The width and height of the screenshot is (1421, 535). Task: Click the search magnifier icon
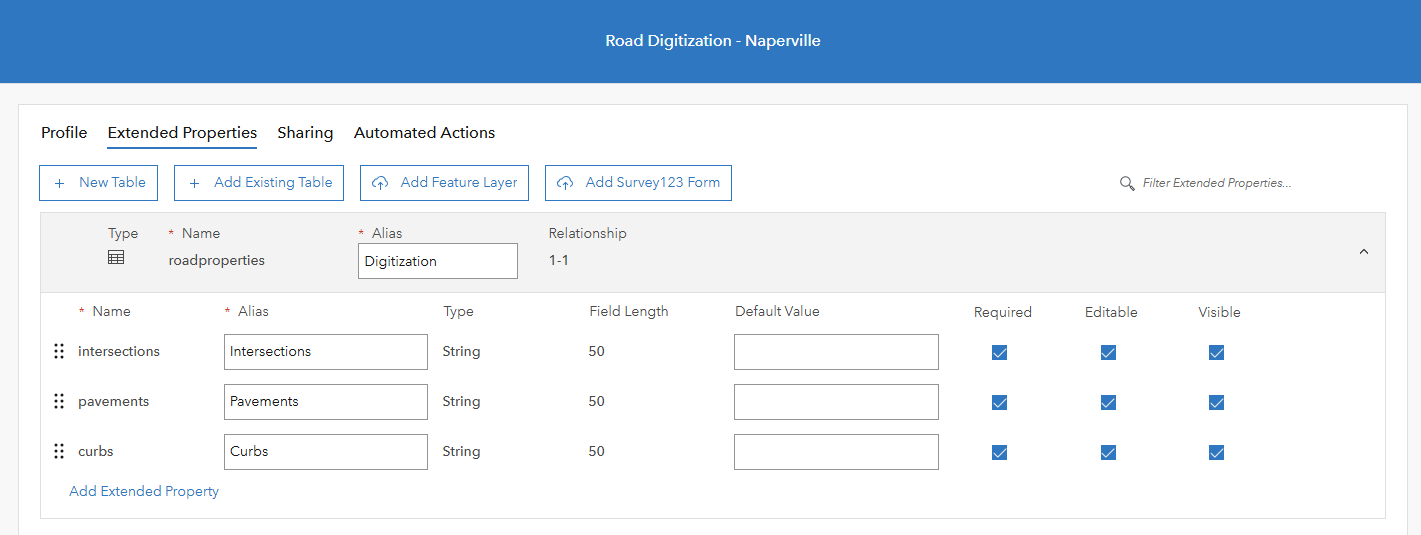pos(1127,183)
